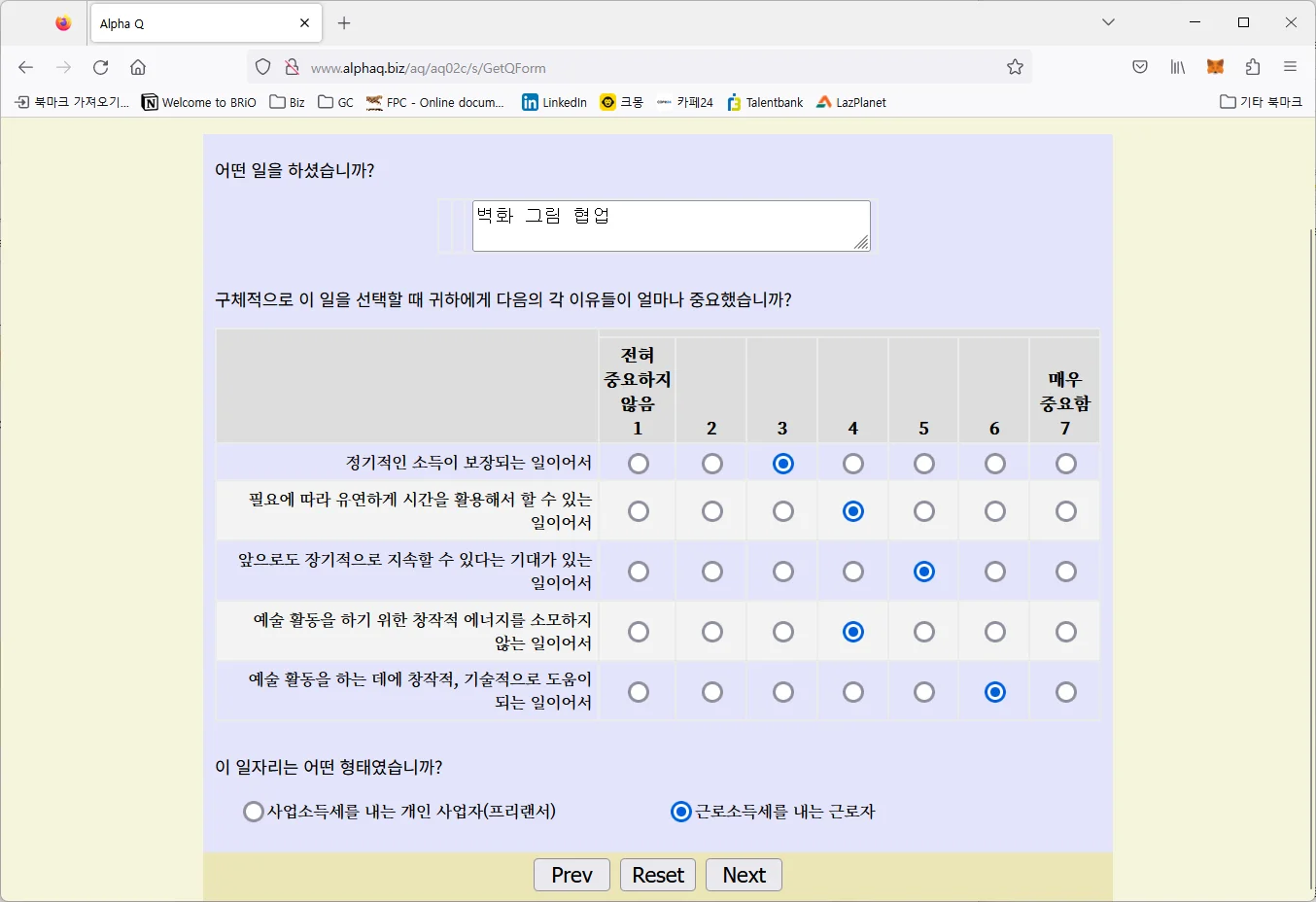Open the extensions puzzle icon
Screen dimensions: 1316x902
[1253, 67]
